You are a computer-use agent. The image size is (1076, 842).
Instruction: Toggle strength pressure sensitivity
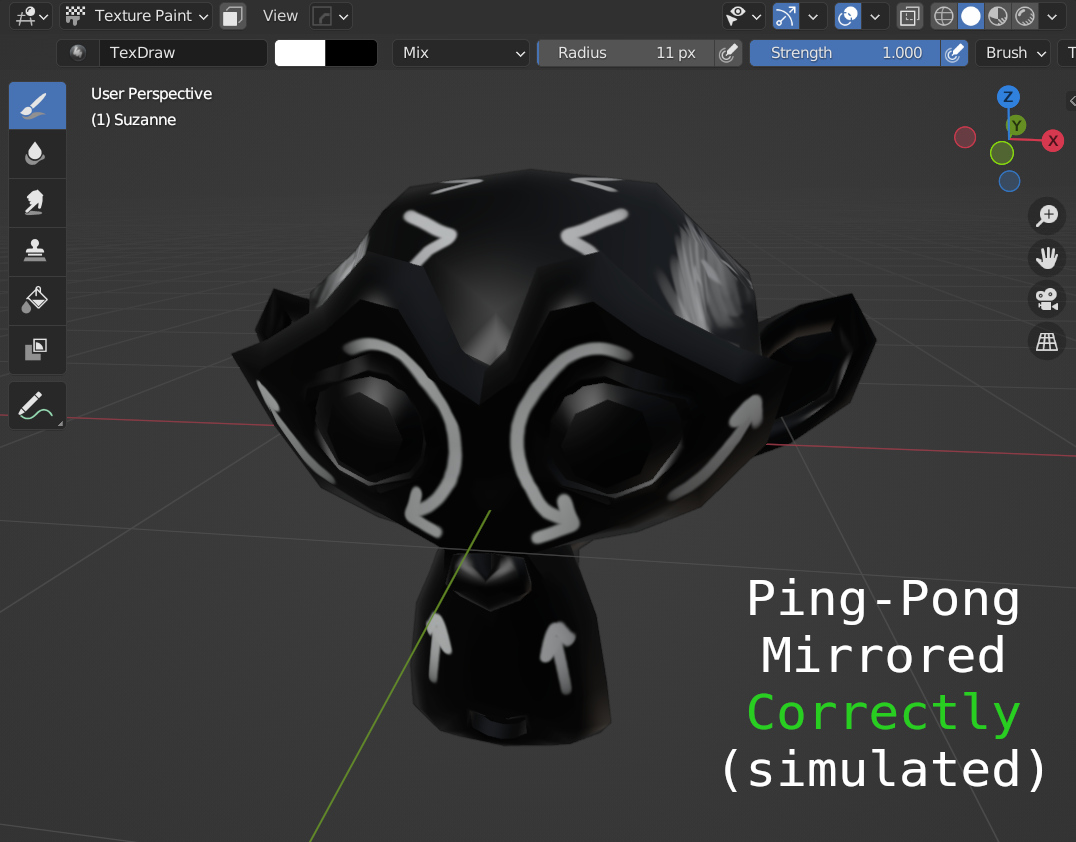click(x=954, y=53)
